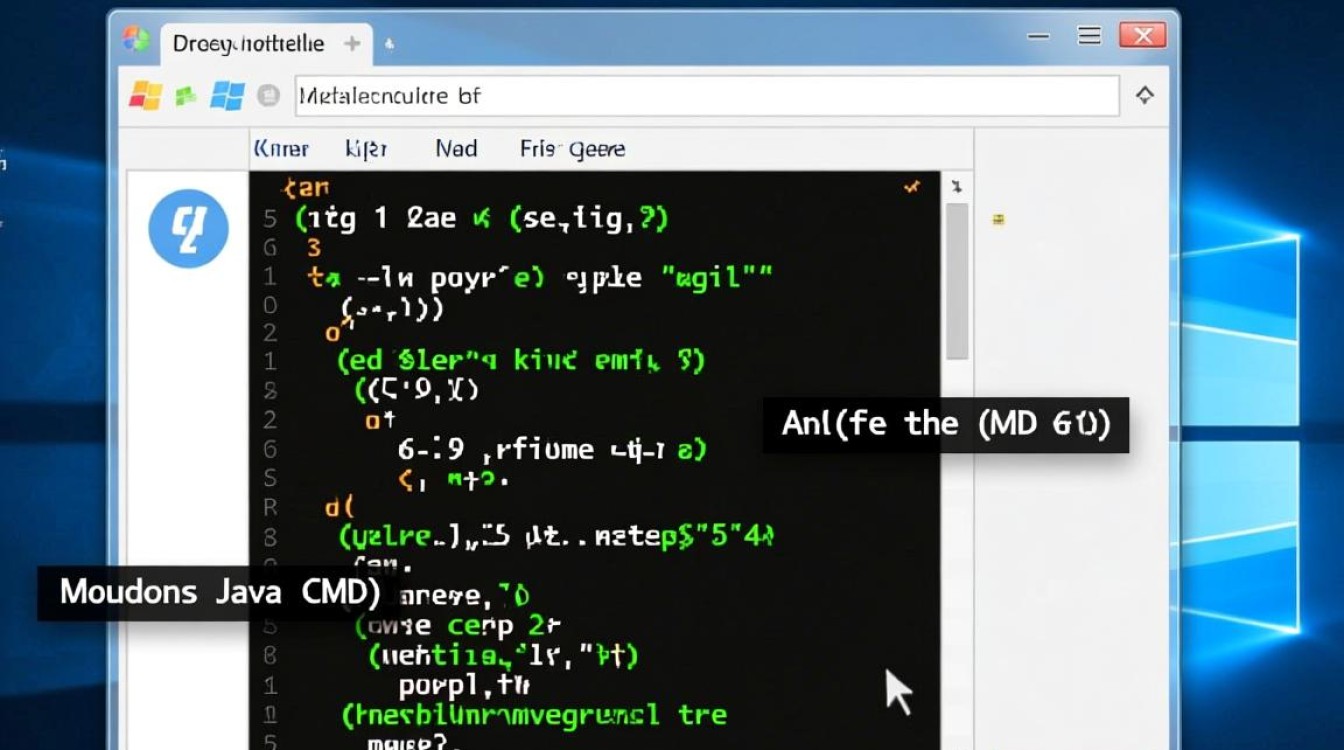This screenshot has width=1344, height=750.
Task: Click the orange Windows logo toolbar icon
Action: click(146, 96)
